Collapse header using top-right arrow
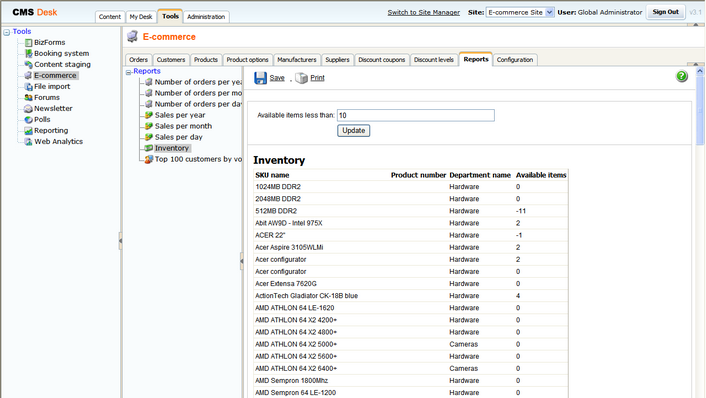This screenshot has height=398, width=706. pos(696,24)
